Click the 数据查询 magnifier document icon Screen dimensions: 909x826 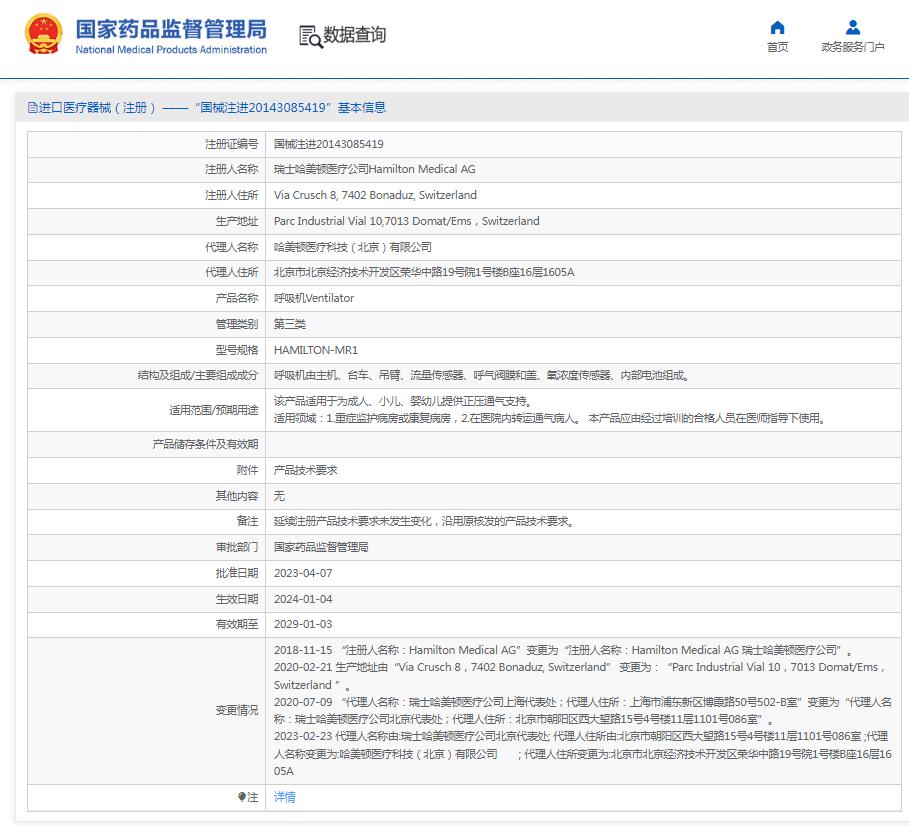310,36
